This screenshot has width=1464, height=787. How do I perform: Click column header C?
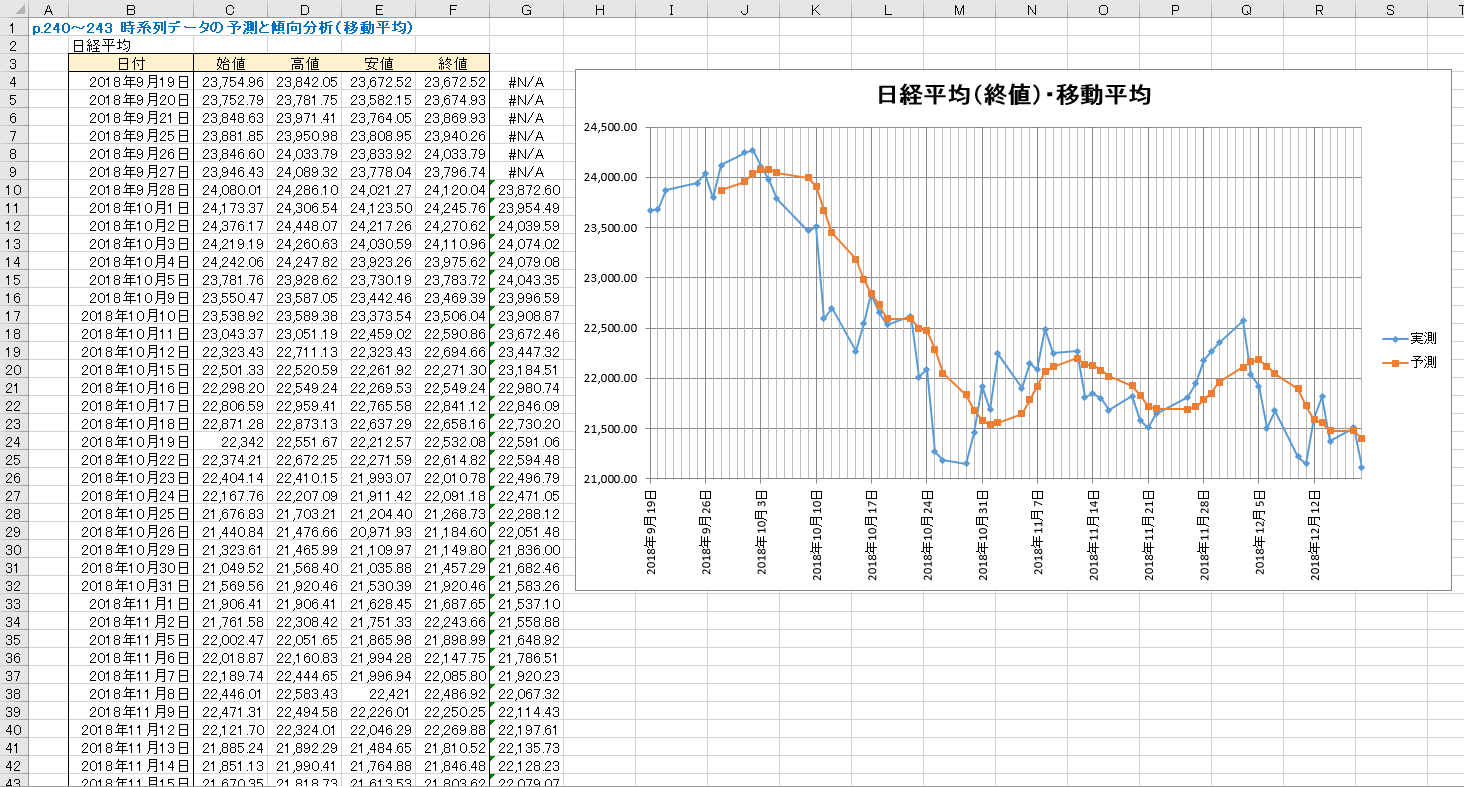230,9
